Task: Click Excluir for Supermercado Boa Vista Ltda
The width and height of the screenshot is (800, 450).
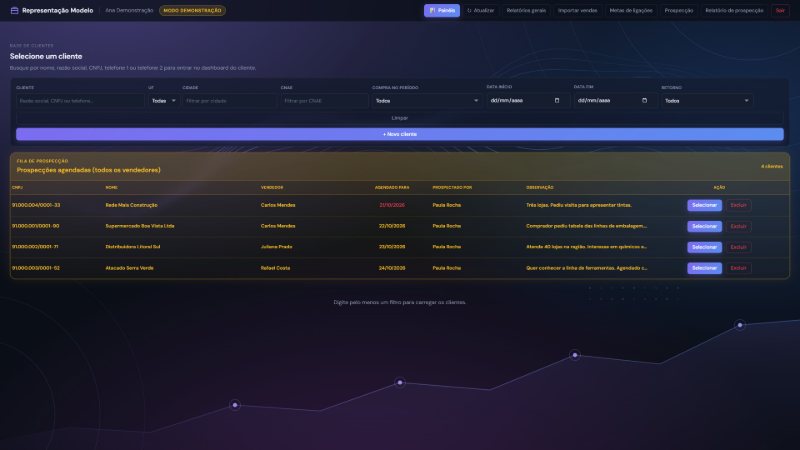Action: [738, 226]
